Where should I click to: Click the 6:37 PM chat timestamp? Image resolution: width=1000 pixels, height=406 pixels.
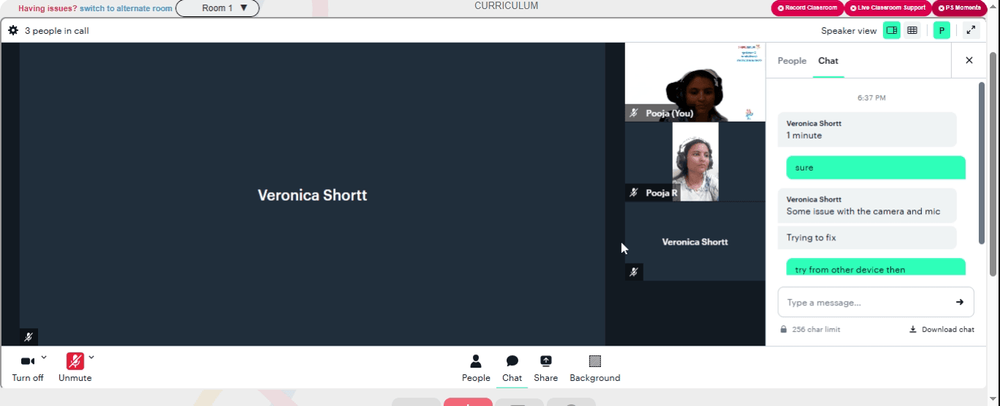point(871,98)
